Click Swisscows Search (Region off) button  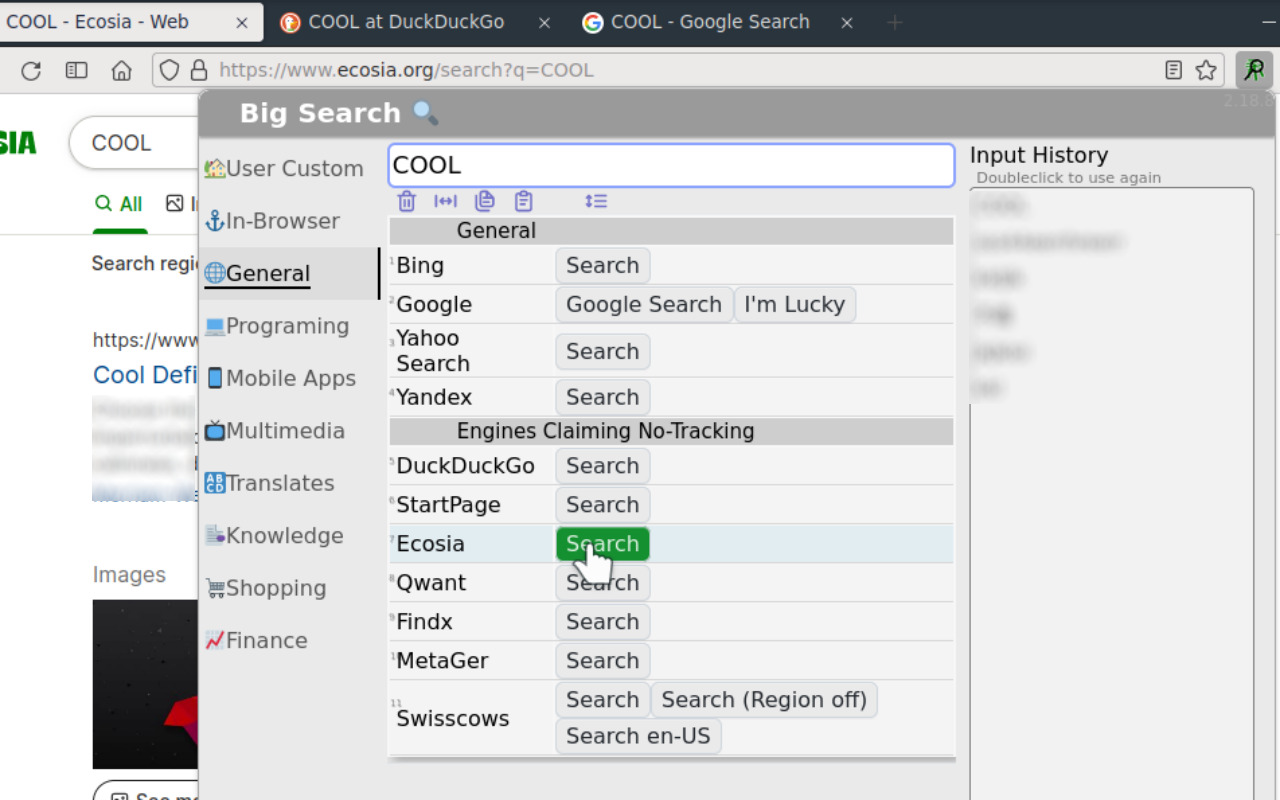[764, 700]
